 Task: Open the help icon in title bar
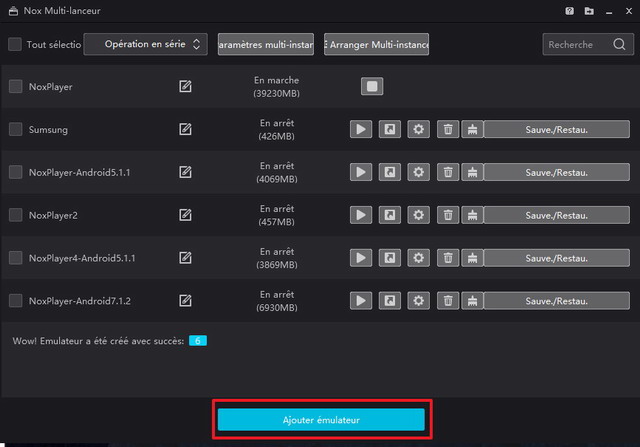point(569,12)
